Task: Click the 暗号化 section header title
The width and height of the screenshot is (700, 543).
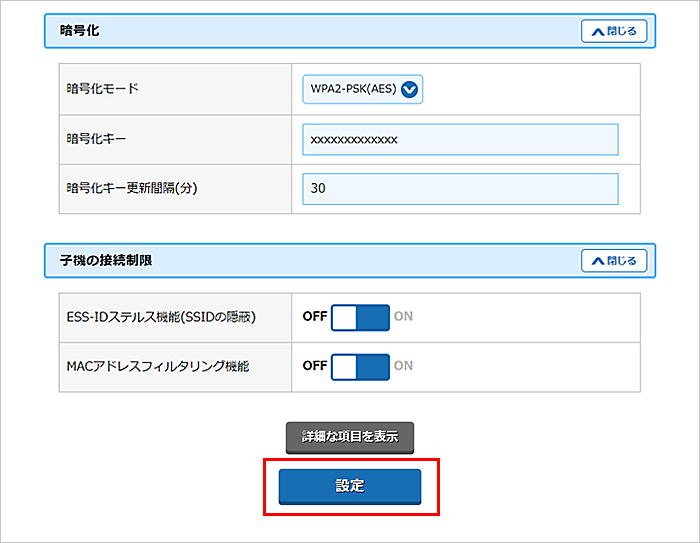Action: [x=80, y=31]
